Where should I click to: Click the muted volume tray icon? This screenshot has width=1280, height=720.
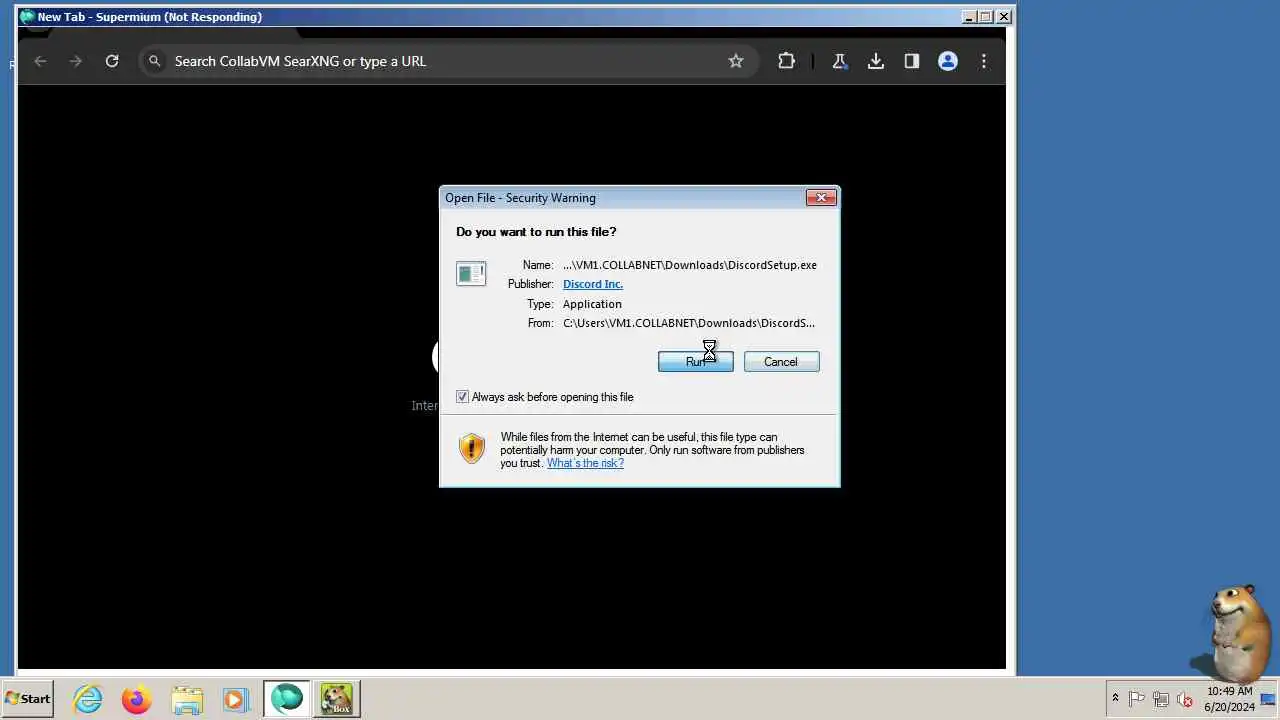pos(1185,699)
